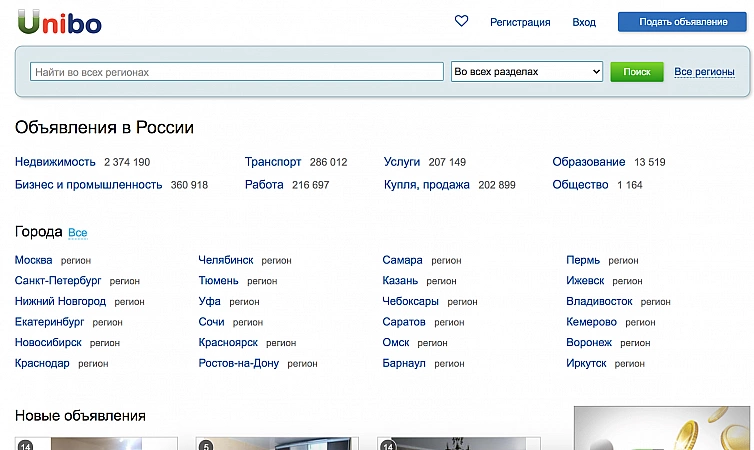Show all cities via 'Все' link
Viewport: 754px width, 450px height.
click(77, 233)
